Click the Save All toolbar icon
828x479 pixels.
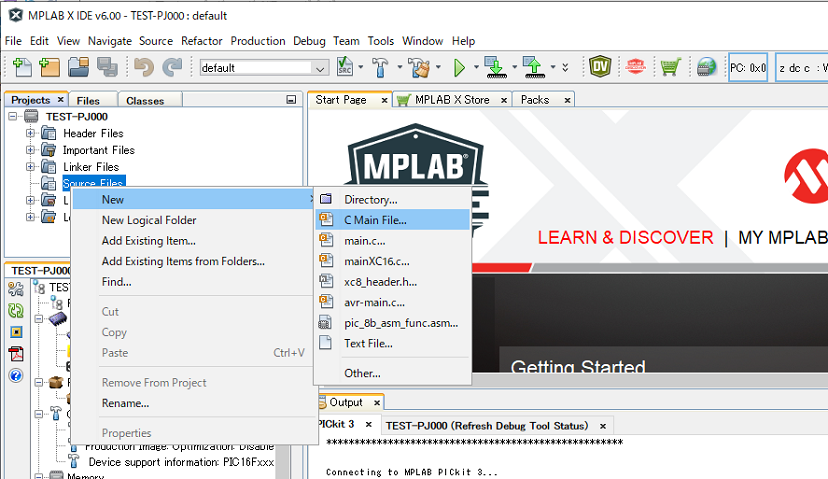coord(107,67)
